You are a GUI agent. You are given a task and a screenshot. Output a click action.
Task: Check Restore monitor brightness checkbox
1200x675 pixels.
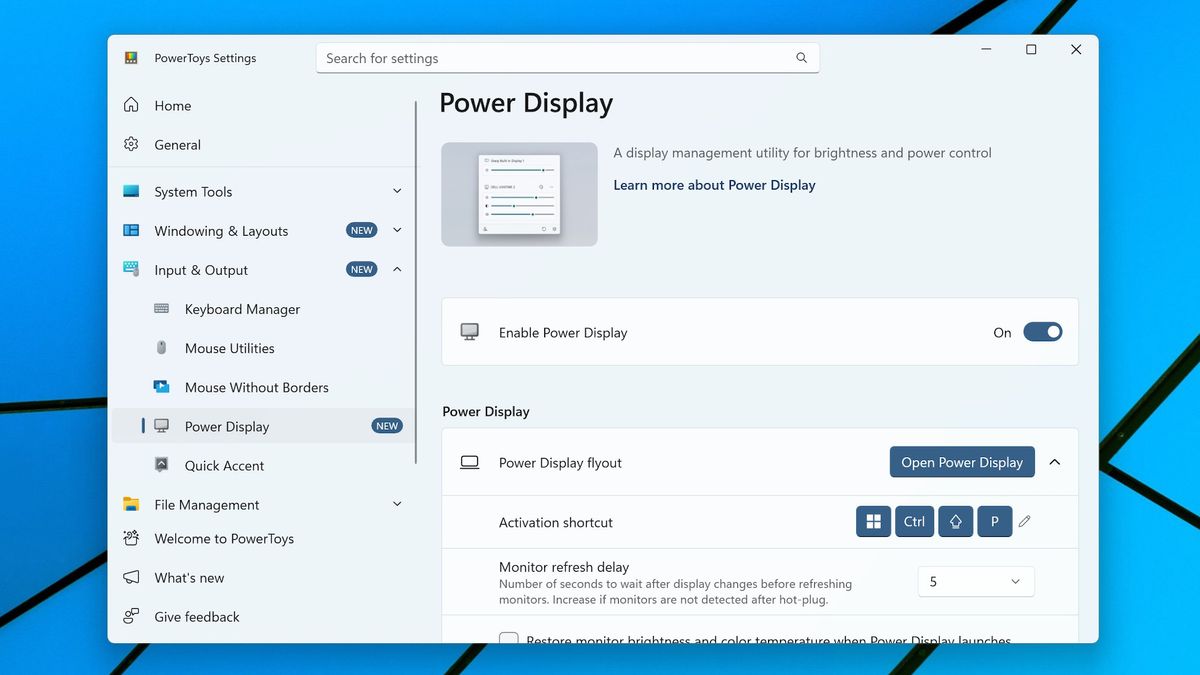click(509, 639)
